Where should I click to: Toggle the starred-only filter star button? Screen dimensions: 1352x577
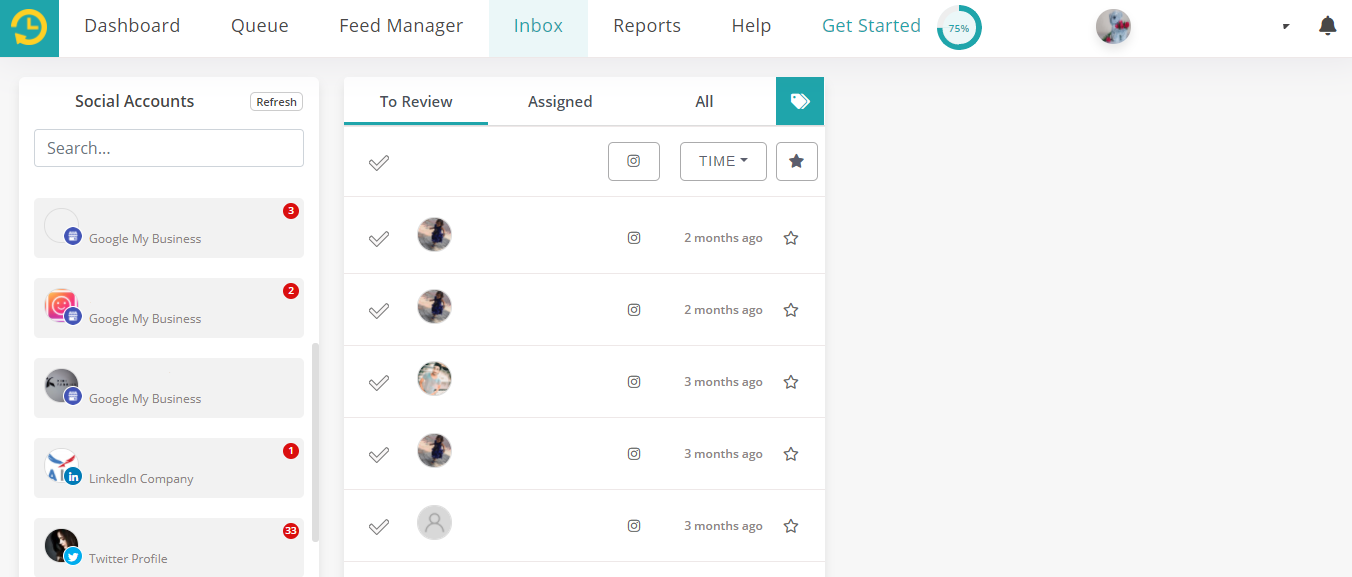[796, 161]
